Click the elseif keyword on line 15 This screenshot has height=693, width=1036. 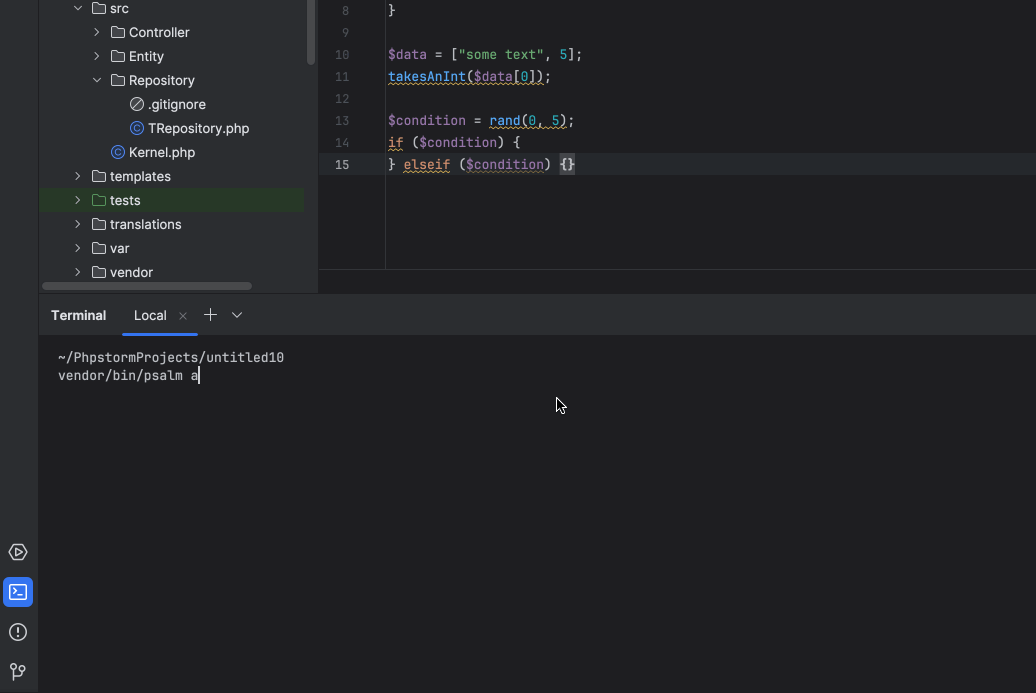[427, 164]
